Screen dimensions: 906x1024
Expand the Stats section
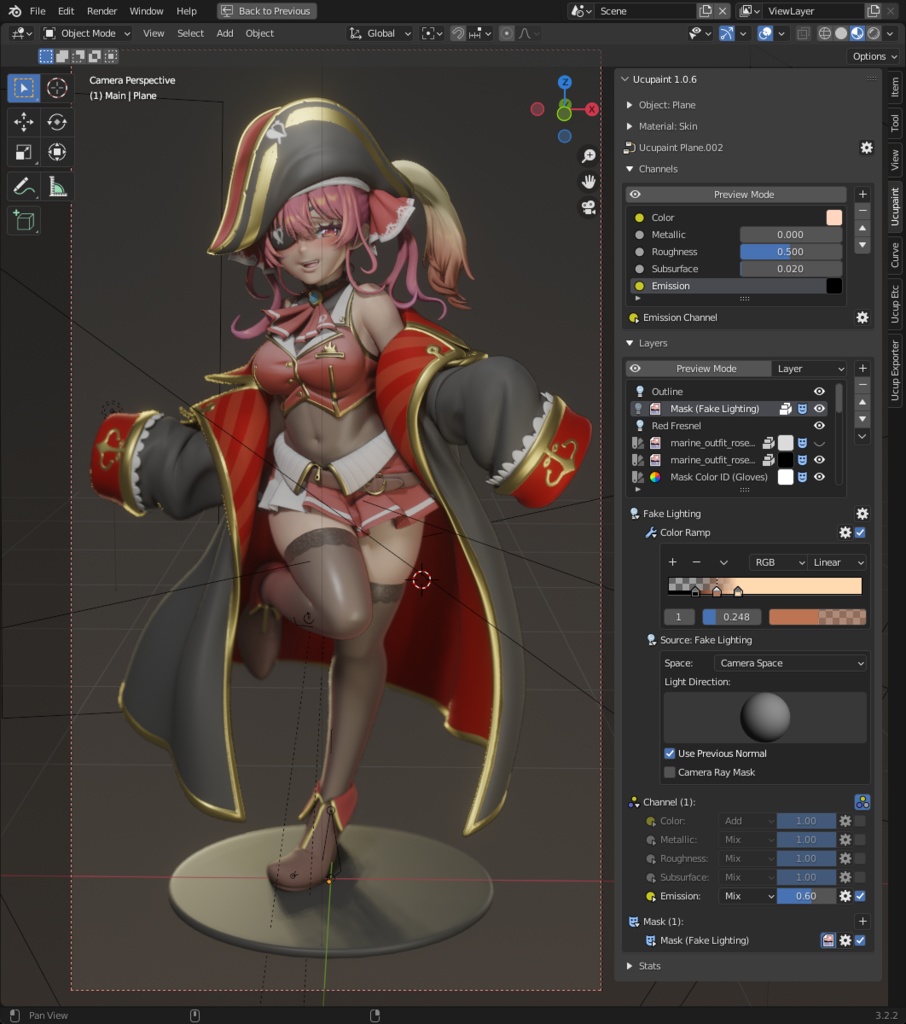(x=650, y=965)
